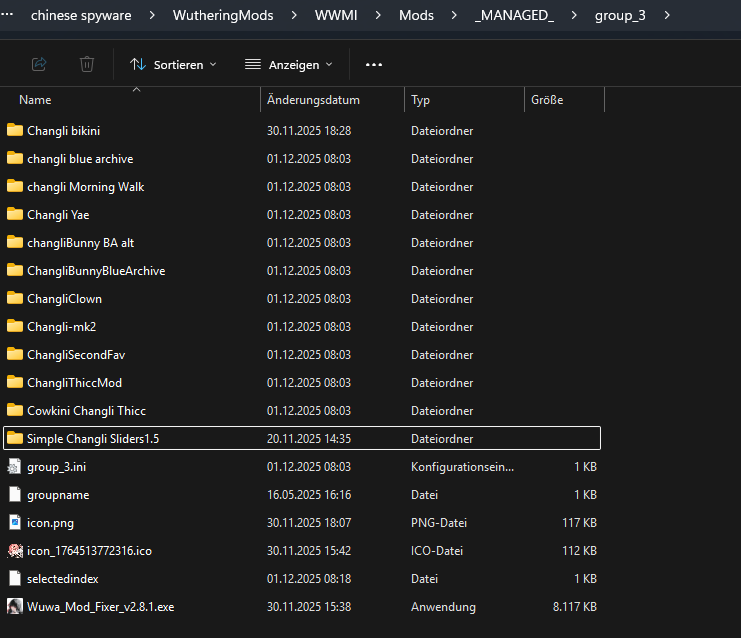Click the group_3 breadcrumb
The width and height of the screenshot is (741, 638).
[x=620, y=16]
